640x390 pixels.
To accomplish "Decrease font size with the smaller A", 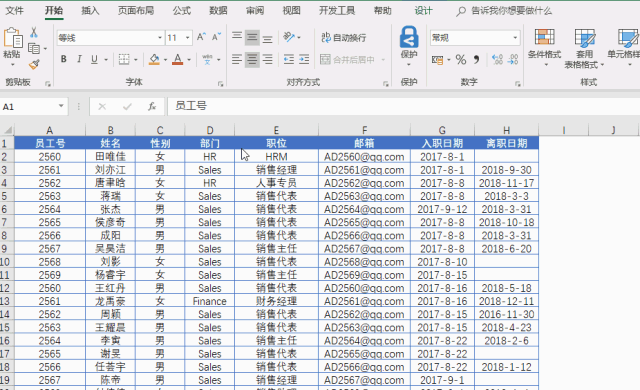I will click(216, 38).
